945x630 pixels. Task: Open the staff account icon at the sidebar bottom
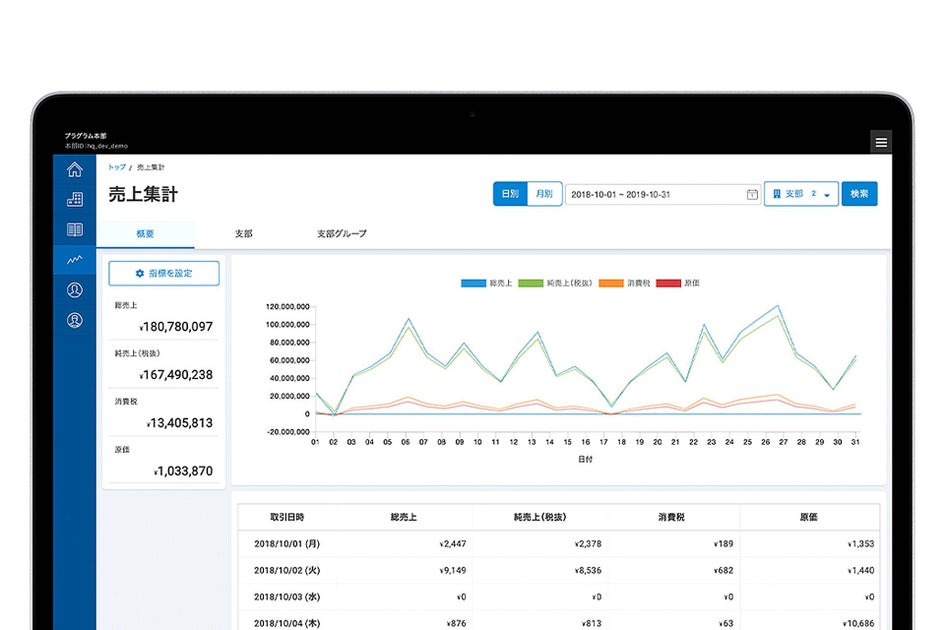[75, 320]
